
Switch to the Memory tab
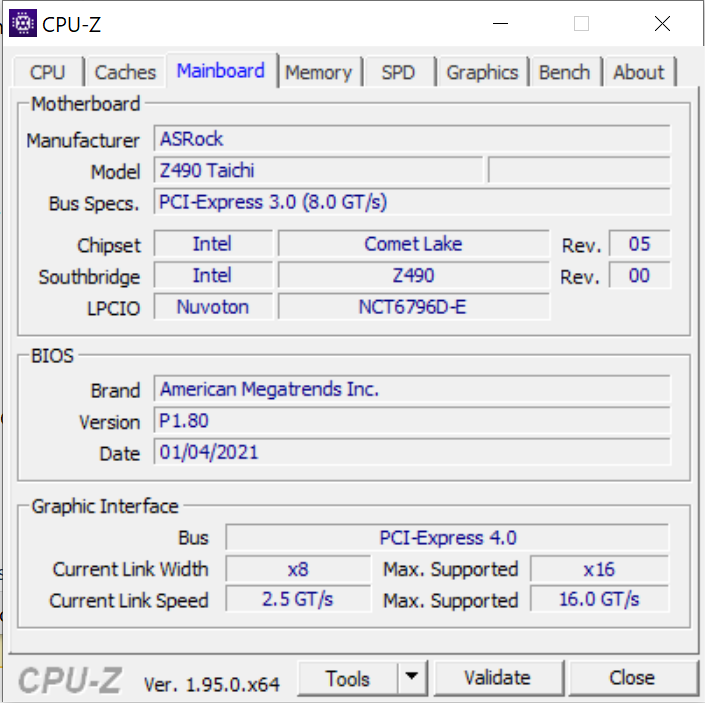pyautogui.click(x=319, y=72)
